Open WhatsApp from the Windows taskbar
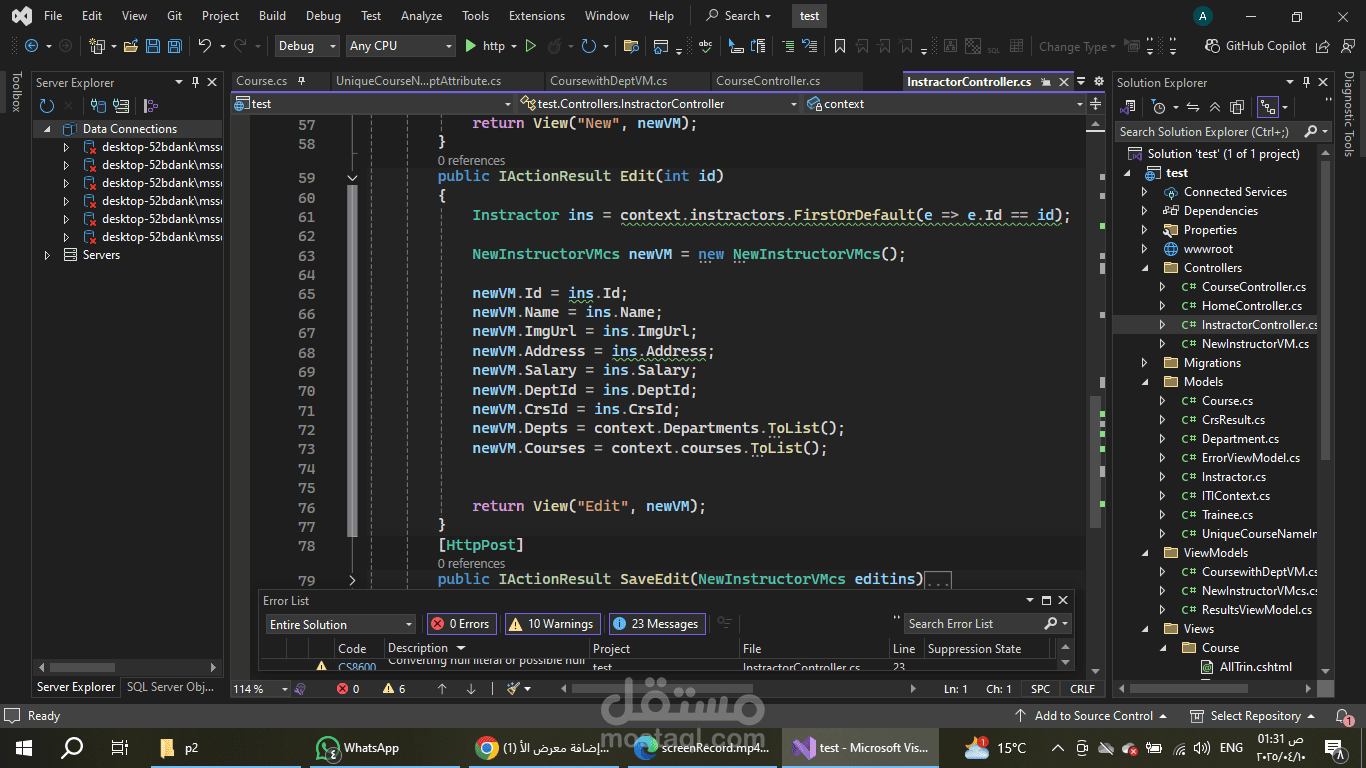Image resolution: width=1366 pixels, height=768 pixels. [x=360, y=748]
